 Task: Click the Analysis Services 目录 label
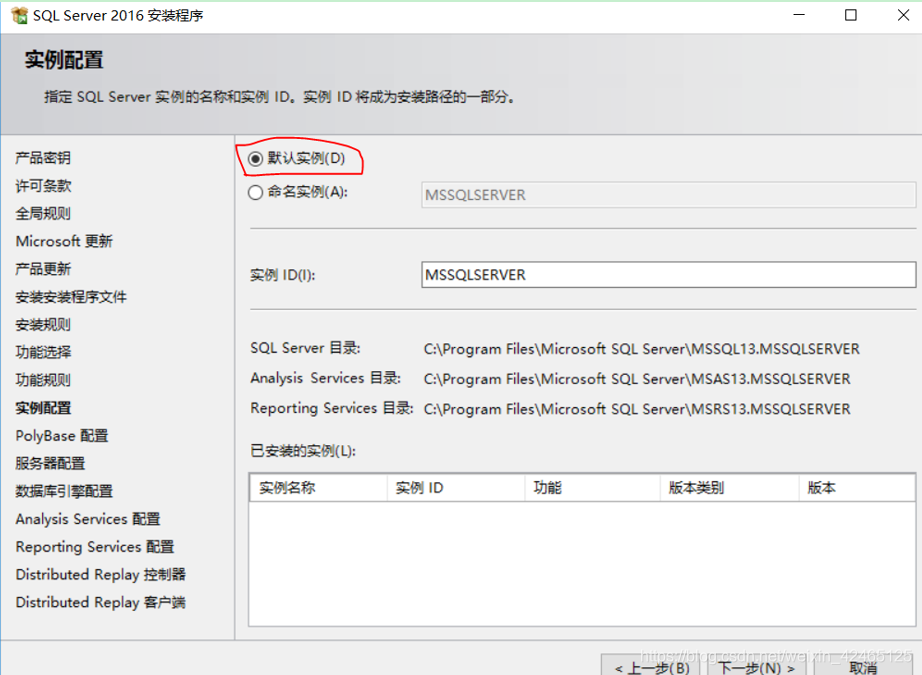(x=326, y=378)
